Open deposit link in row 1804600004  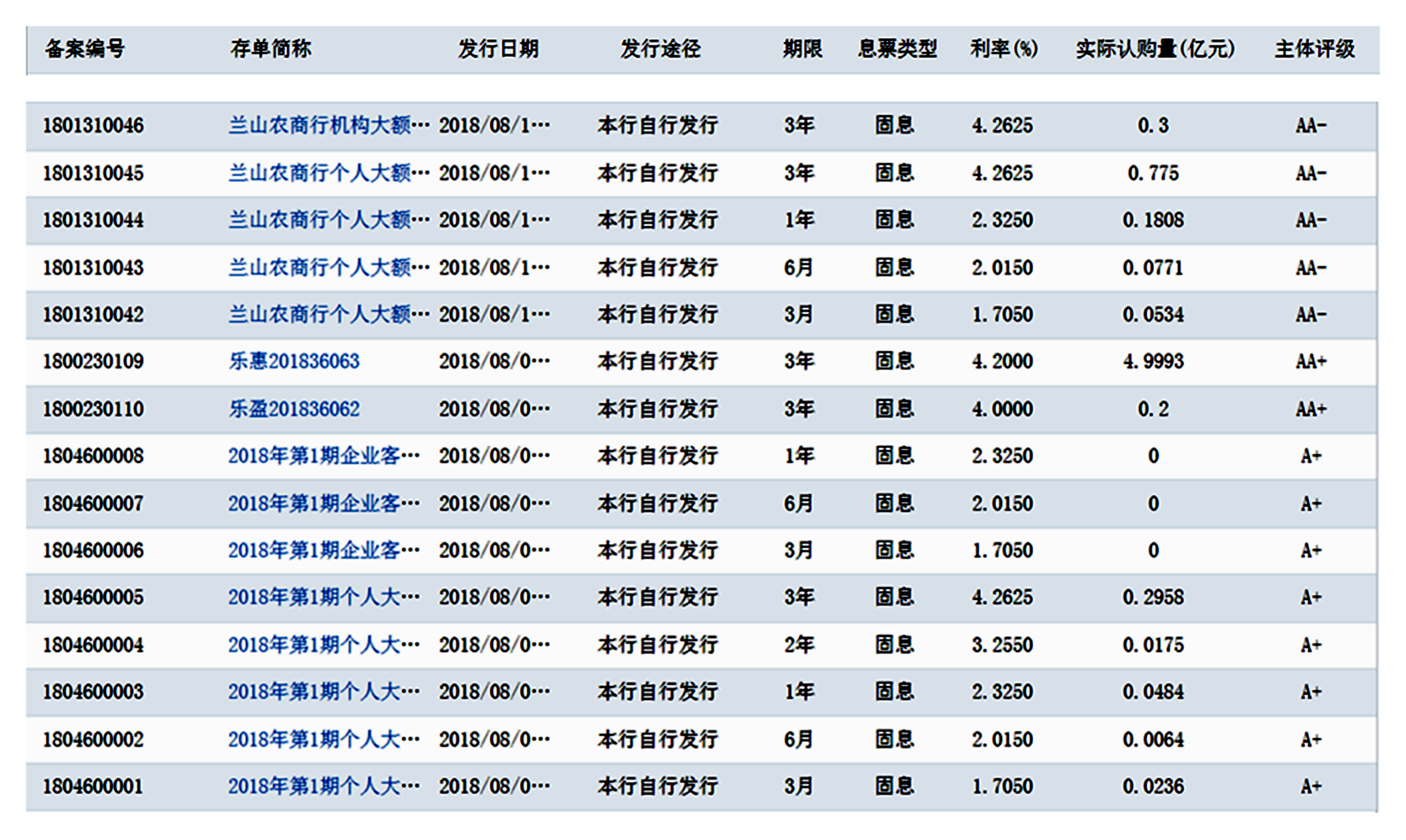pyautogui.click(x=324, y=645)
